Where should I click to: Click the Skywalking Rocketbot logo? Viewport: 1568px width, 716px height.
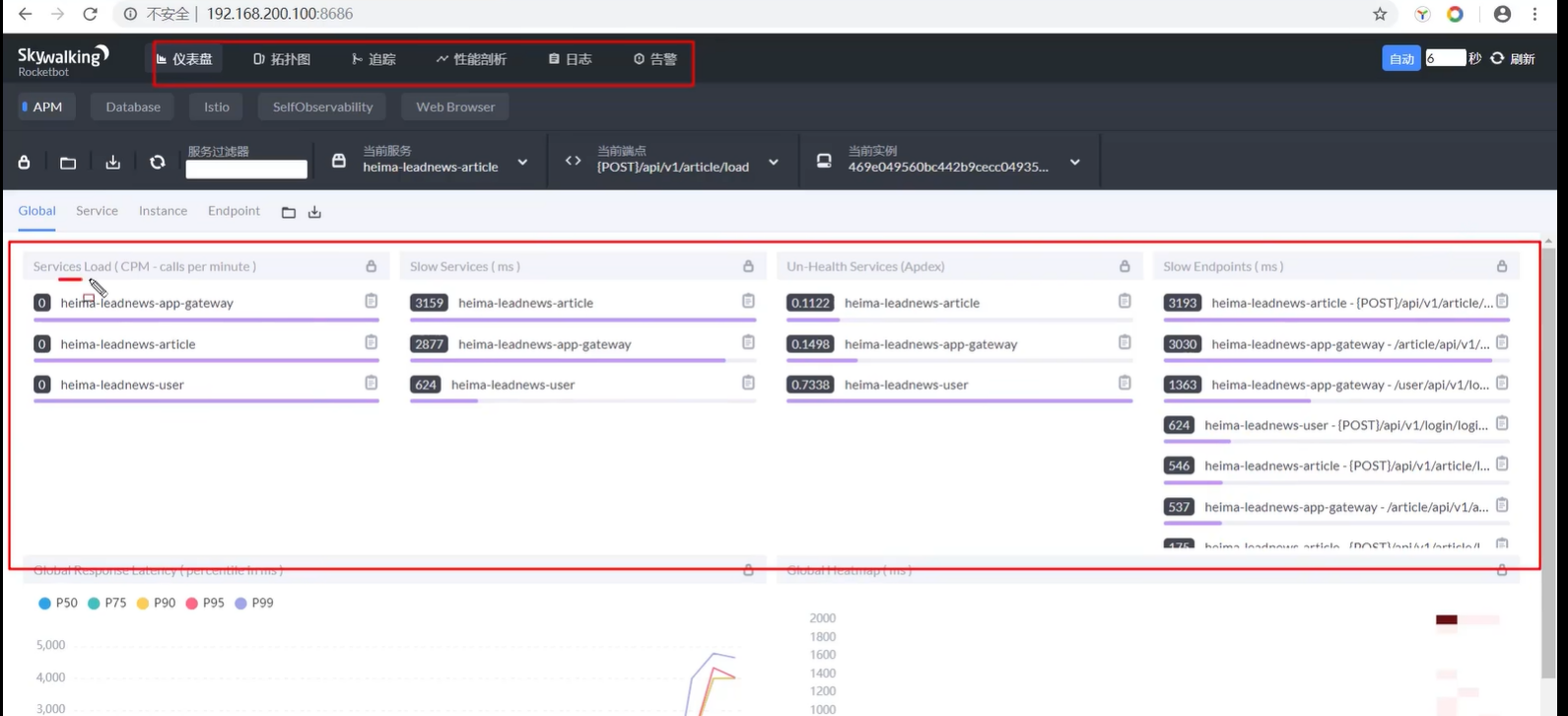(63, 59)
